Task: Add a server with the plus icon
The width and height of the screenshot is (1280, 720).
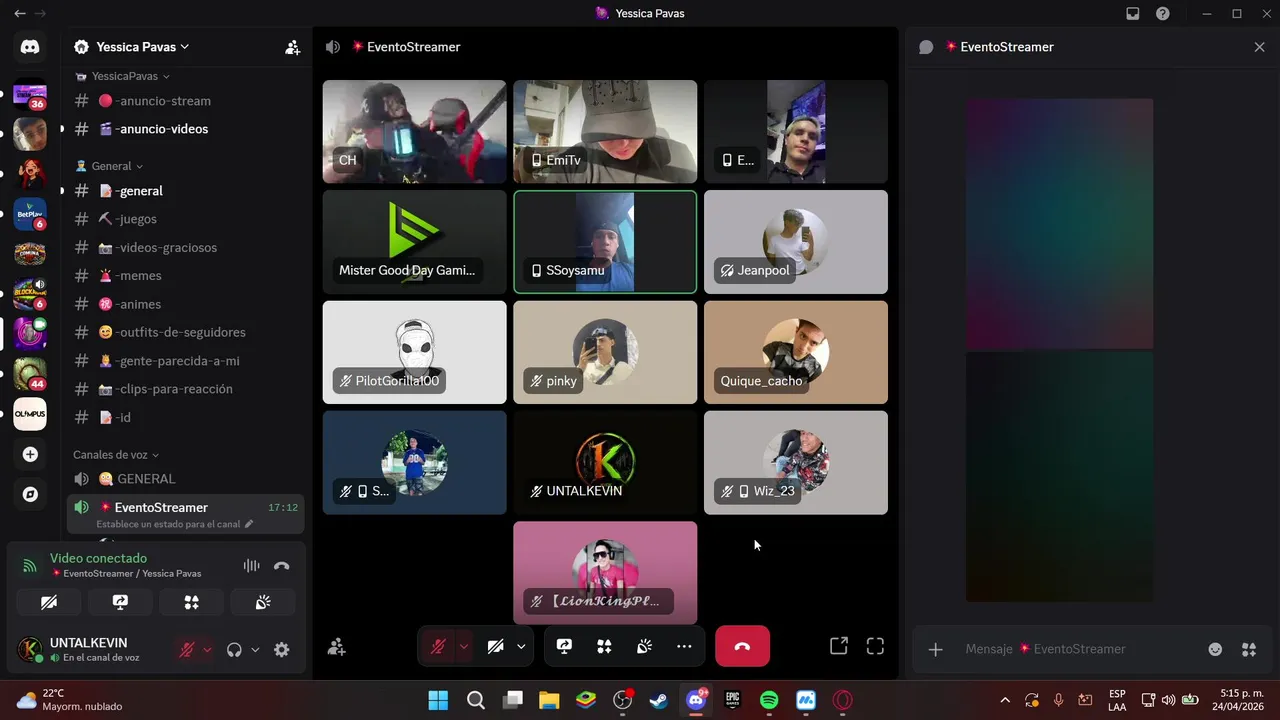Action: [x=30, y=454]
